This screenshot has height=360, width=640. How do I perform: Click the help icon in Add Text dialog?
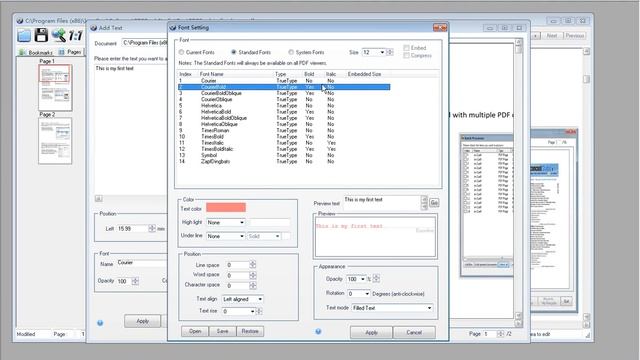pyautogui.click(x=100, y=323)
